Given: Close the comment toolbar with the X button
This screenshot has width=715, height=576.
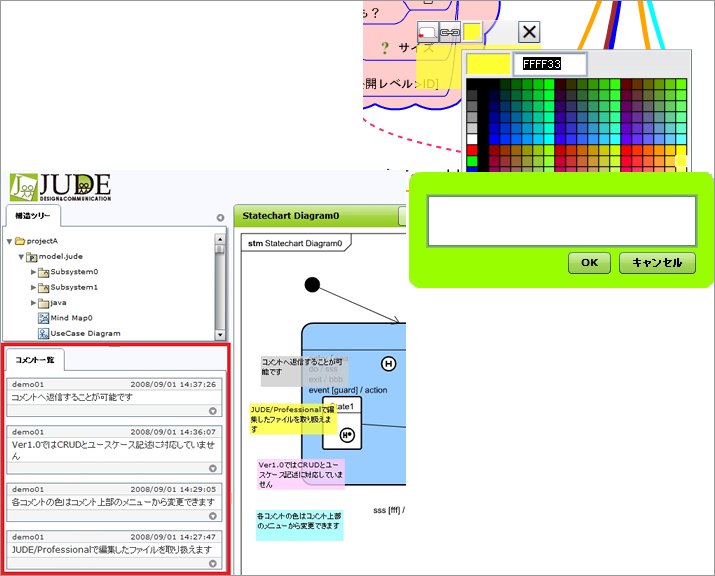Looking at the screenshot, I should (x=529, y=32).
